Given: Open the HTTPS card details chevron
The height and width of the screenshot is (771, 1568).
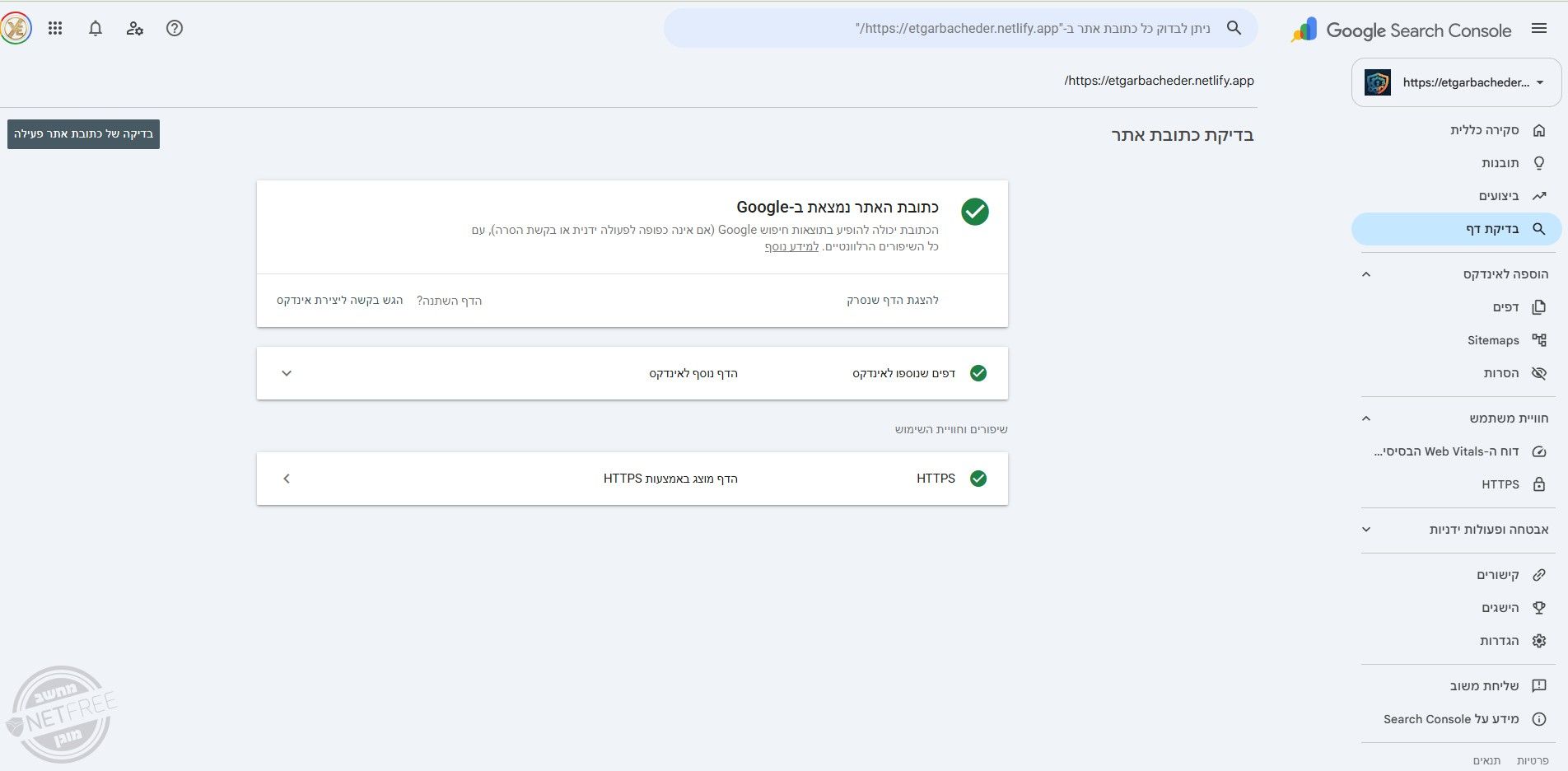Looking at the screenshot, I should (x=287, y=479).
